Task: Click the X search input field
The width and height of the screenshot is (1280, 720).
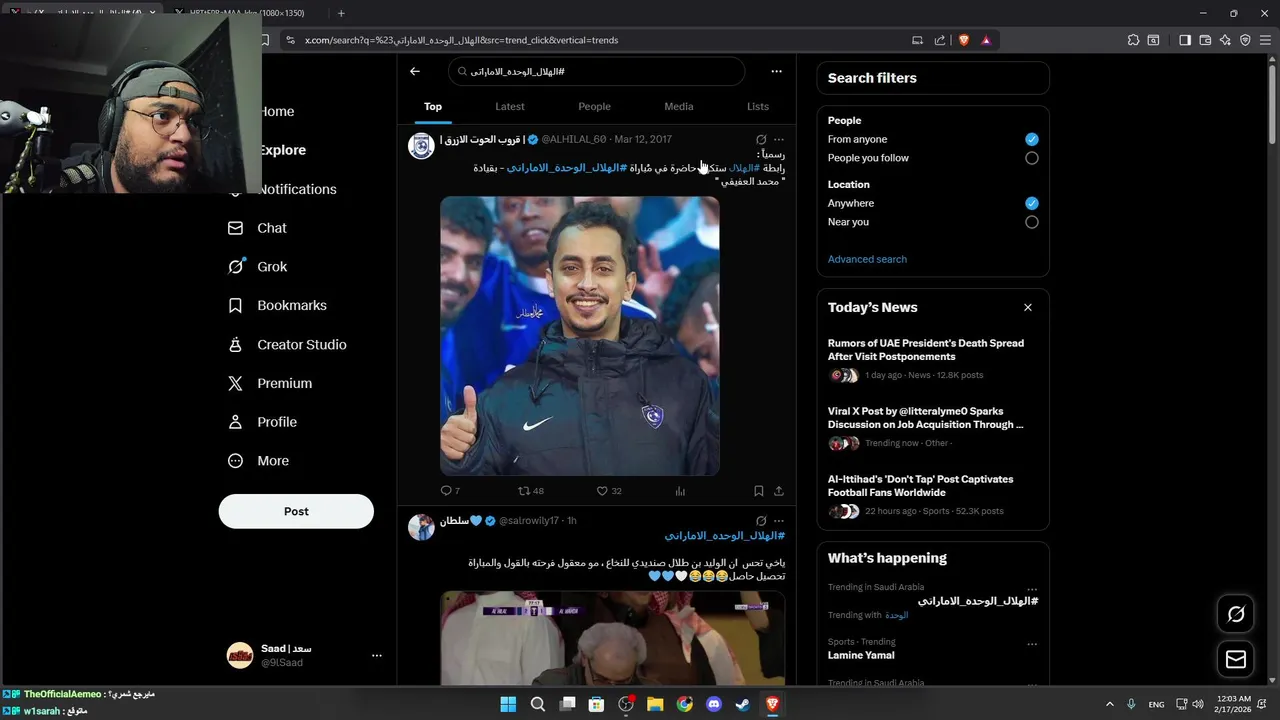Action: tap(597, 71)
